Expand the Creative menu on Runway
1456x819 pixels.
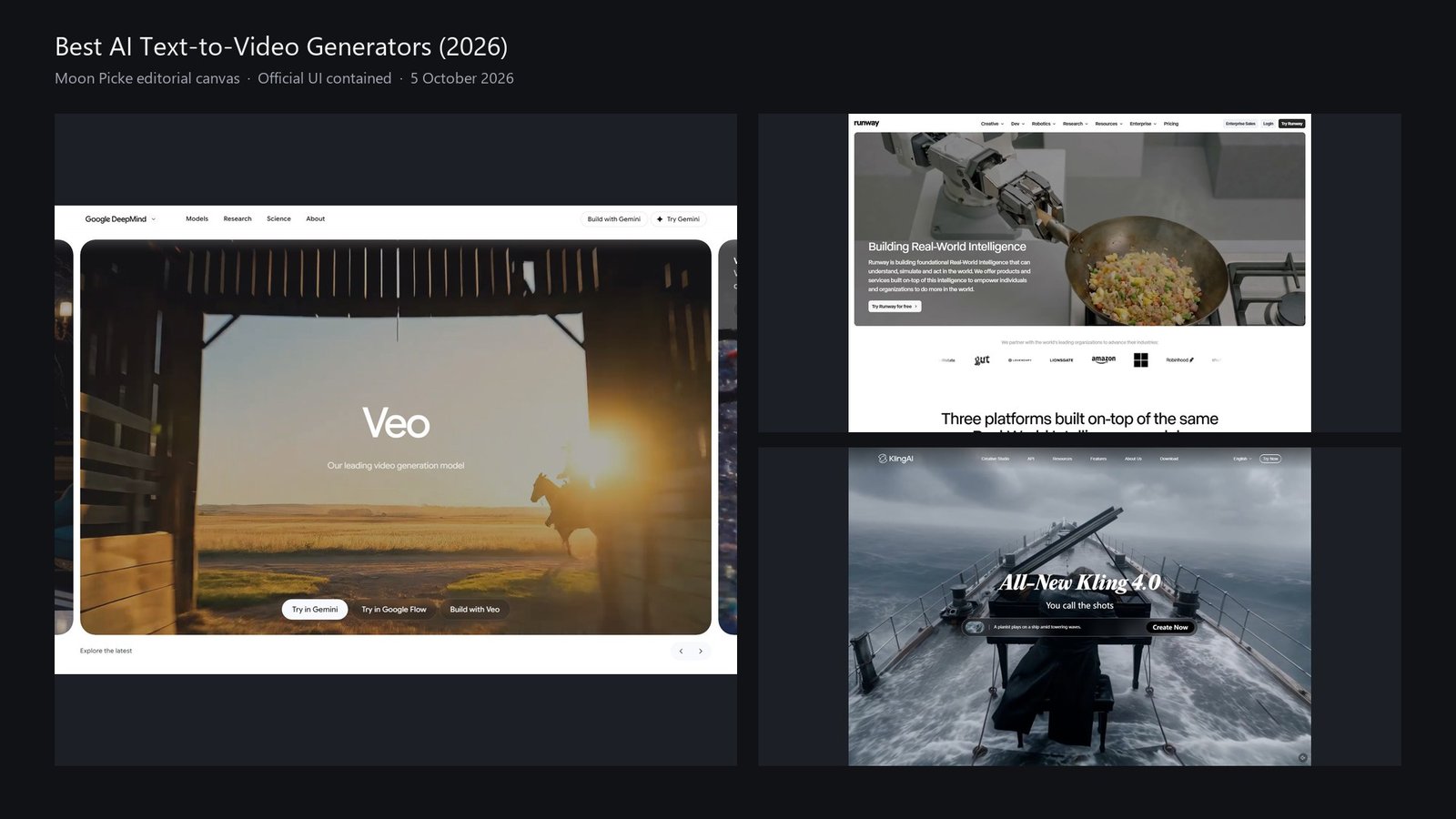pos(993,124)
